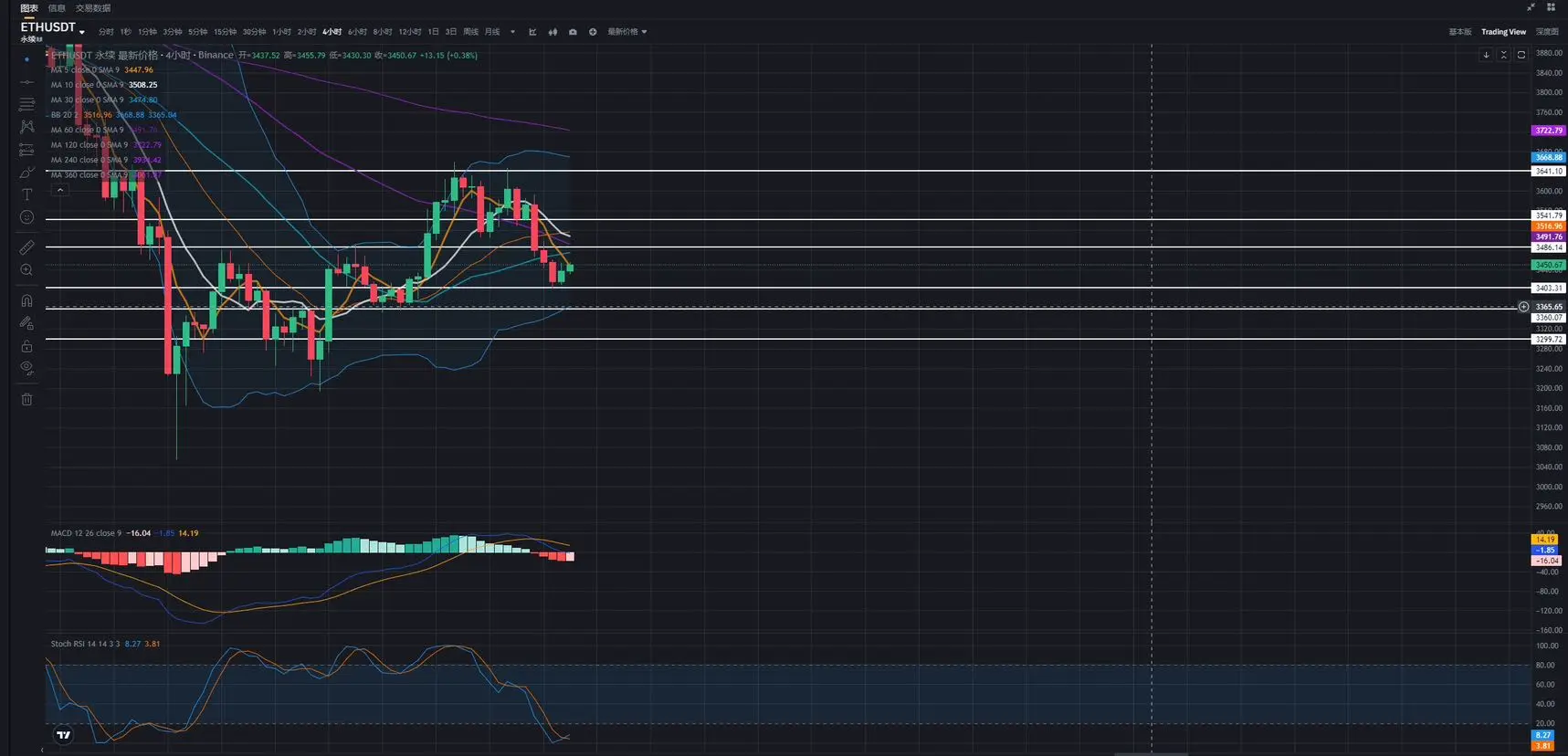Click the orange 3516.96 price label
Viewport: 1568px width, 756px height.
tap(1548, 226)
